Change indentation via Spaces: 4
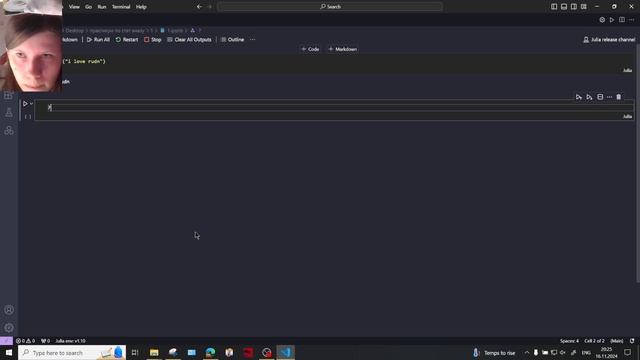Viewport: 640px width, 360px height. coord(569,341)
